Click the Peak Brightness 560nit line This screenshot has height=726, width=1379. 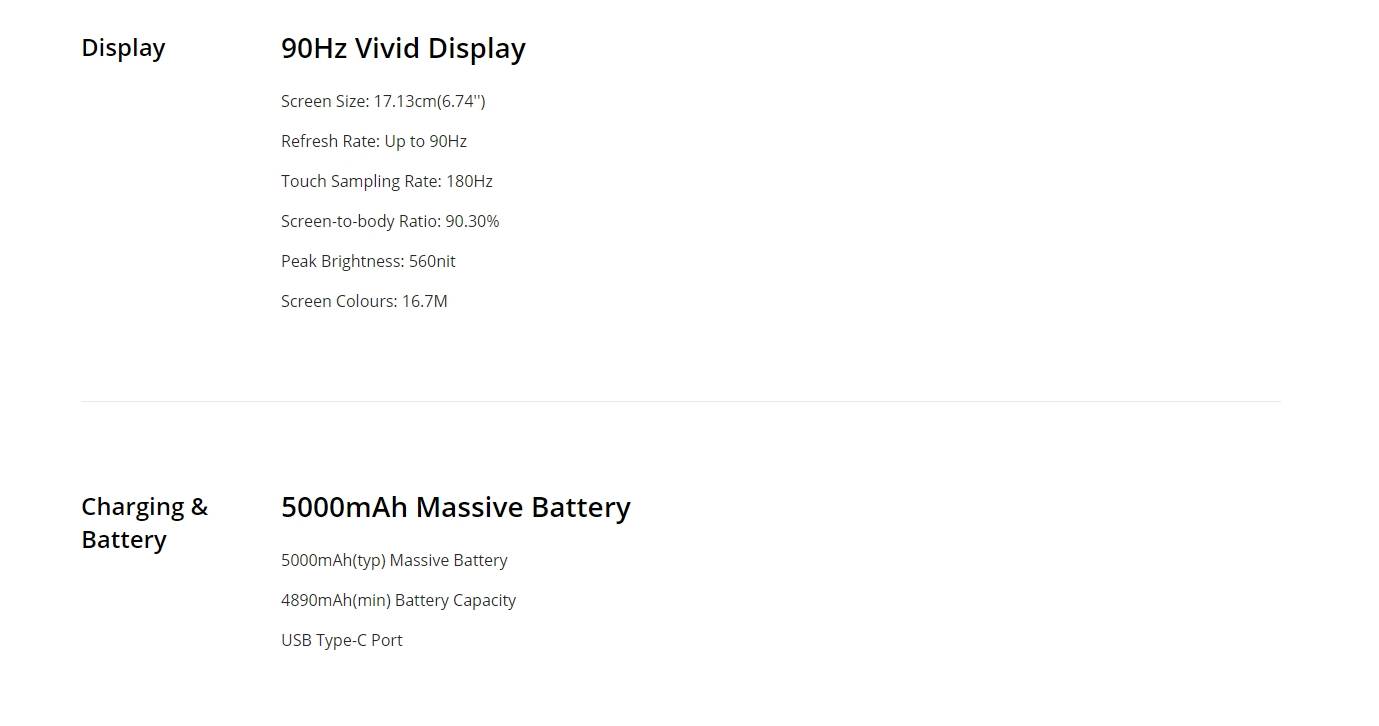tap(368, 261)
